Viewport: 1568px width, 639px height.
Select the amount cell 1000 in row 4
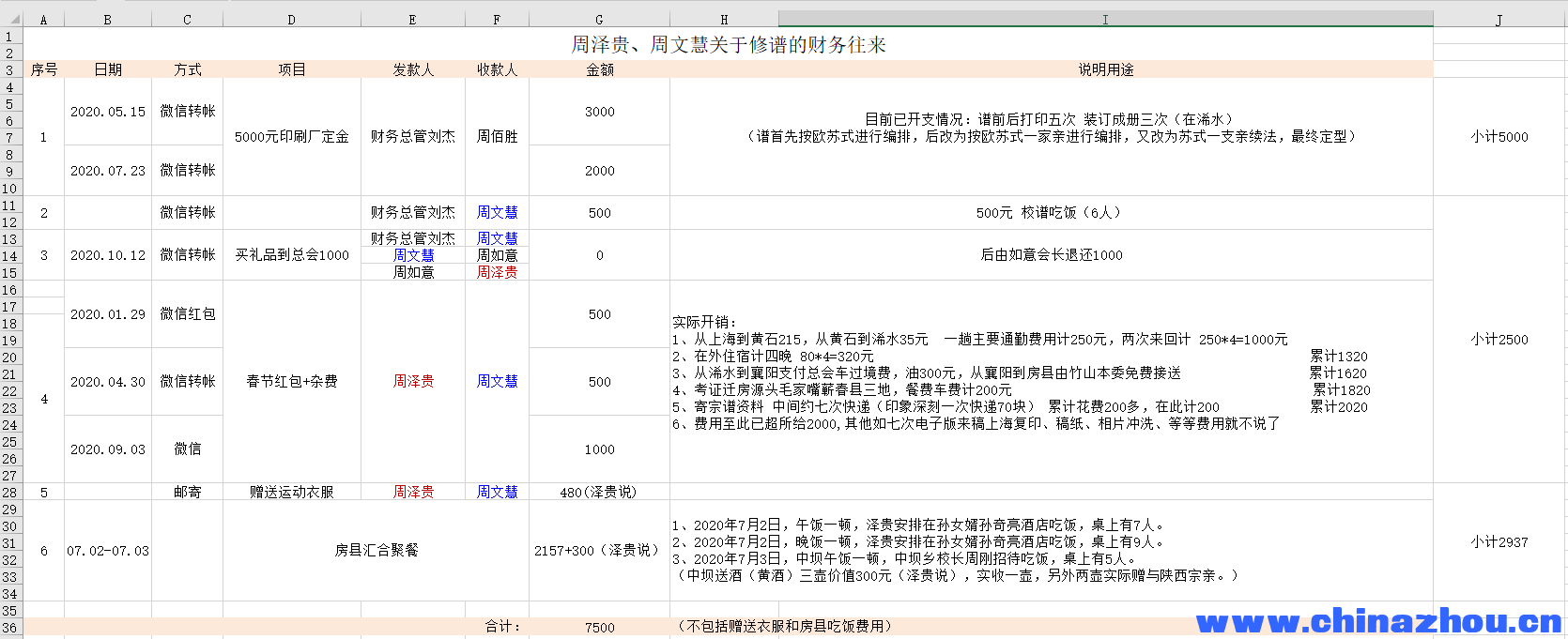pos(599,449)
